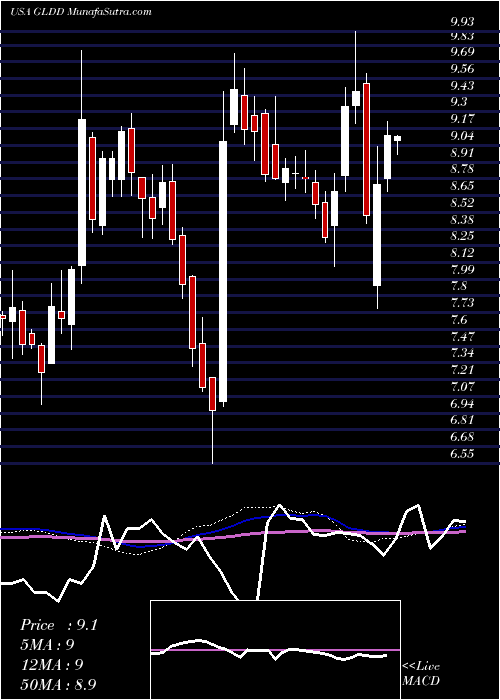Click the 8.12 price axis label
Screen dimensions: 500x700
pyautogui.click(x=462, y=252)
